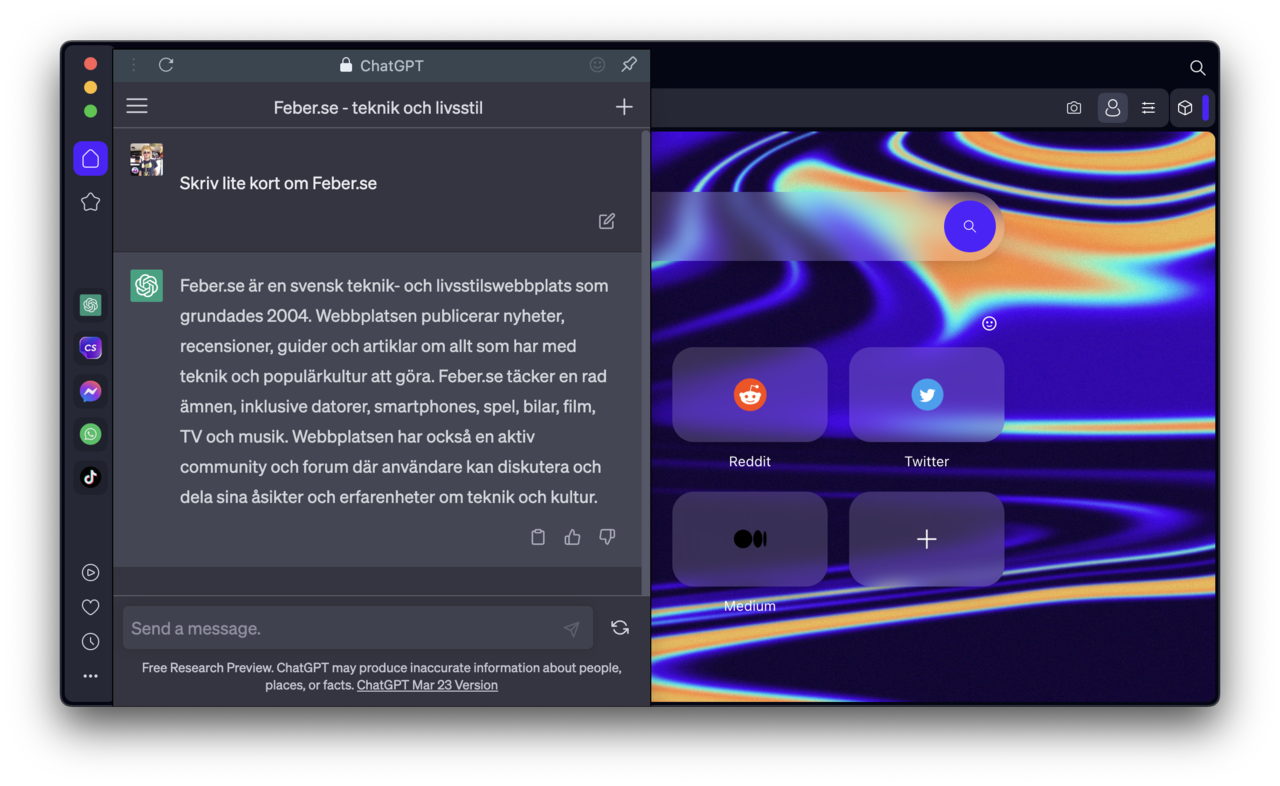Open the panel's vertical dots options

pyautogui.click(x=133, y=65)
